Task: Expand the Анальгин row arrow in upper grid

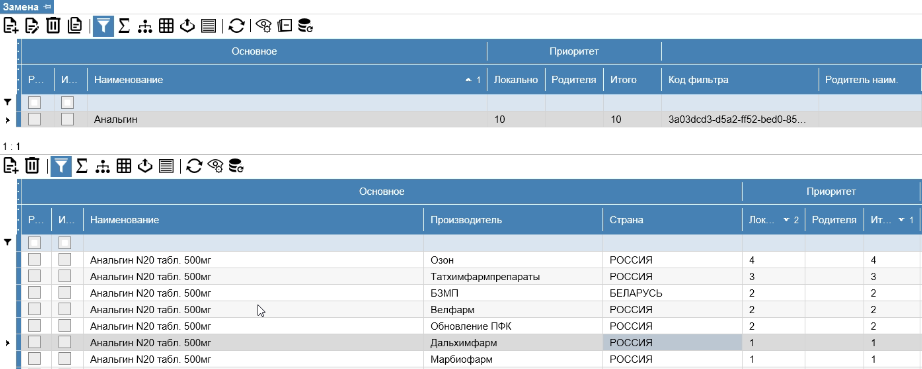Action: (8, 120)
